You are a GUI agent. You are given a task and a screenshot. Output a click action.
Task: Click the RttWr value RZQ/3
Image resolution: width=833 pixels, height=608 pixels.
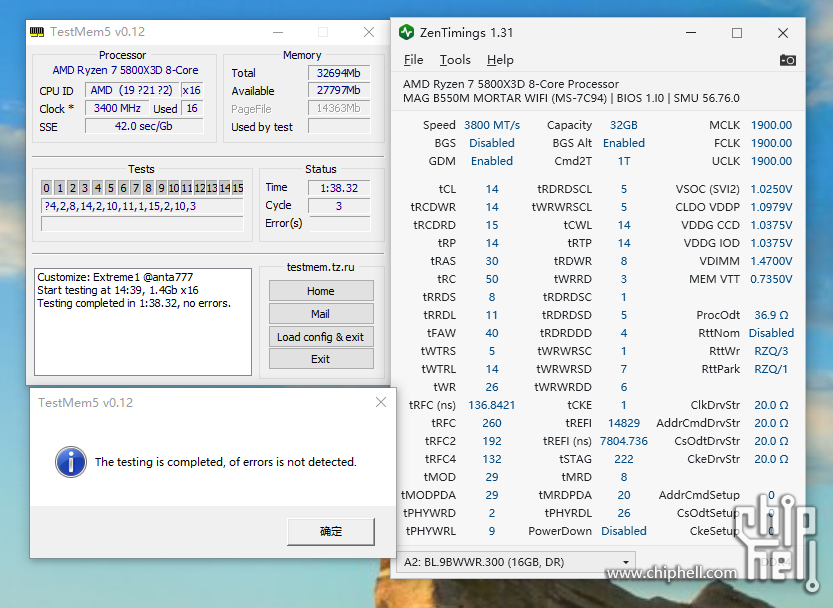(771, 351)
